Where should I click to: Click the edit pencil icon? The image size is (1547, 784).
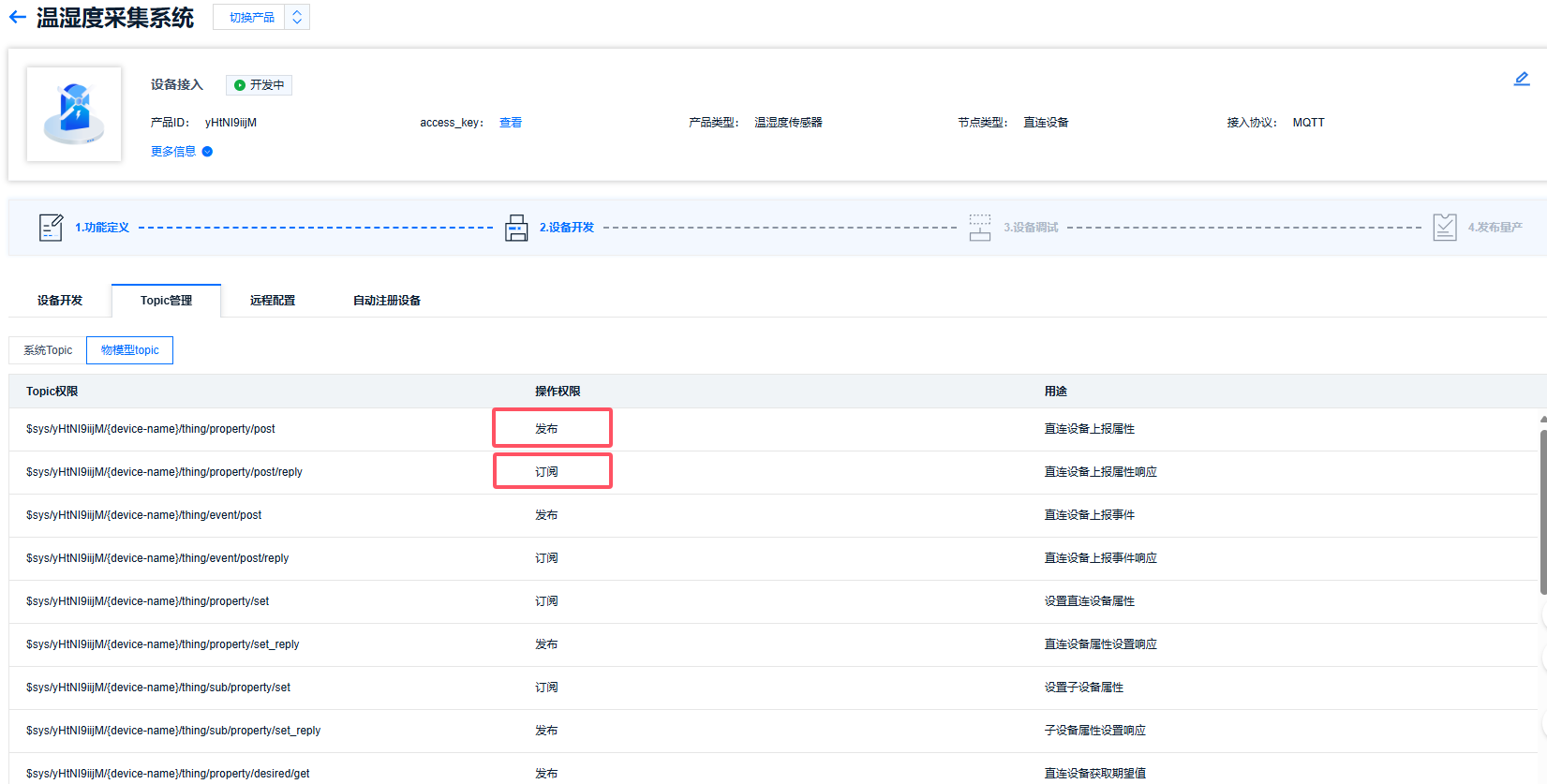coord(1522,79)
